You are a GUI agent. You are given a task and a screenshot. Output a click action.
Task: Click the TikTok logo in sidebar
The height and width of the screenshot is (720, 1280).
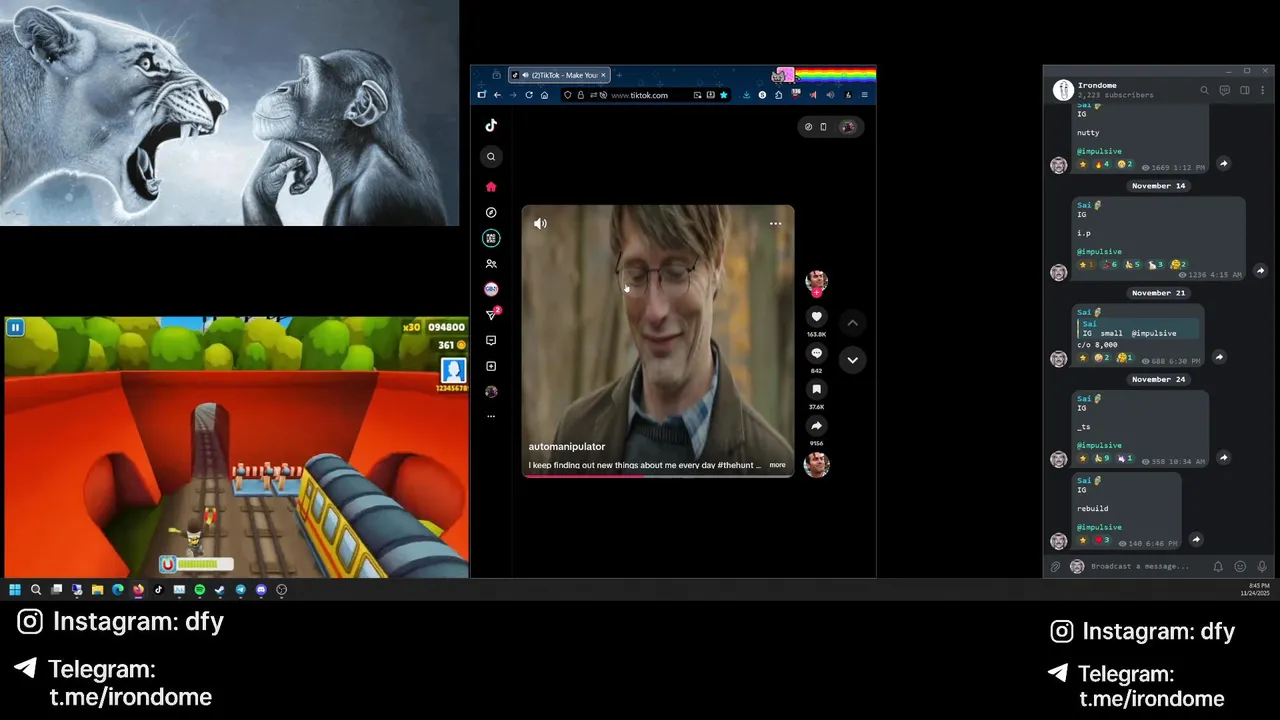click(x=491, y=125)
